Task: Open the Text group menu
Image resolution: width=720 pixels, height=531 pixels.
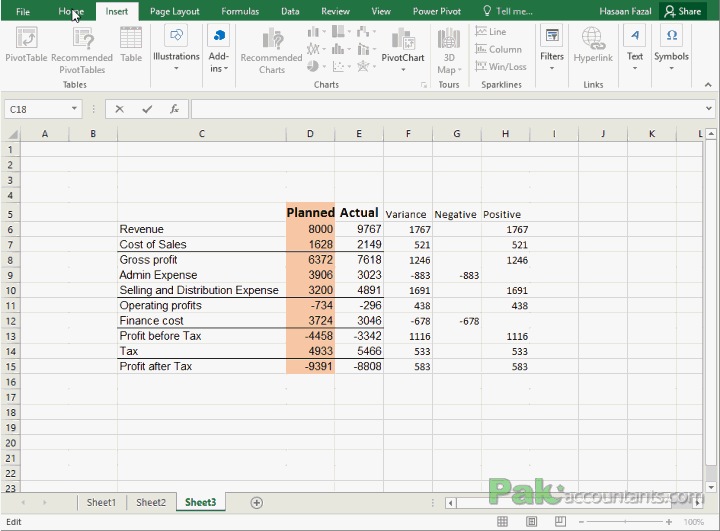Action: pyautogui.click(x=635, y=49)
